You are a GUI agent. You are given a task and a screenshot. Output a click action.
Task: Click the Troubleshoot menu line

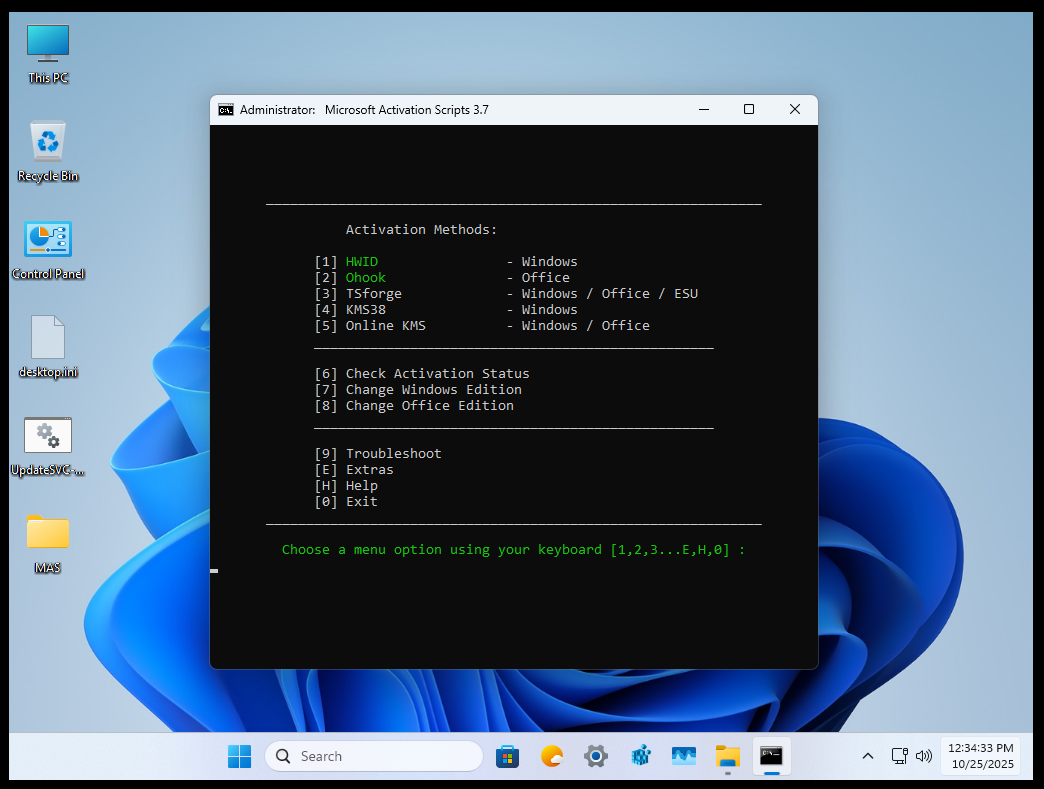378,453
